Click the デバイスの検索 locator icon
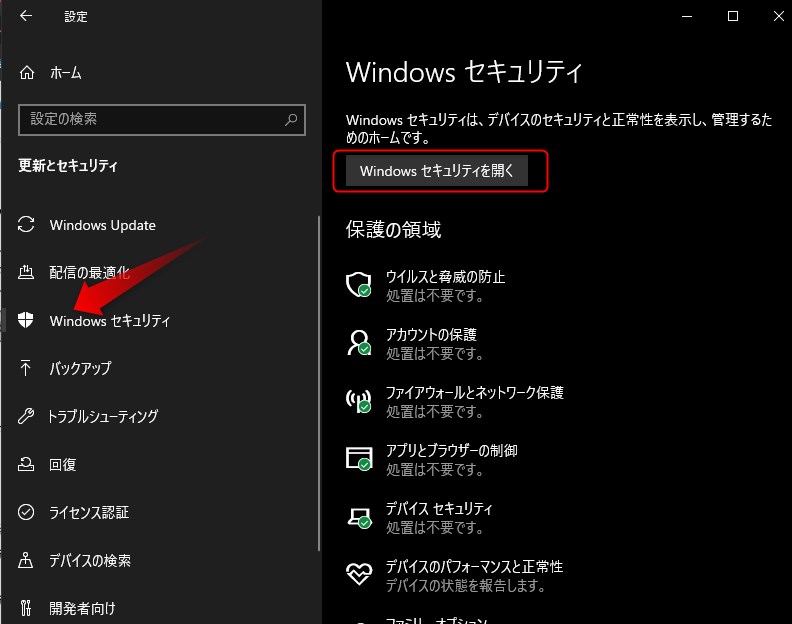The height and width of the screenshot is (624, 792). [x=26, y=560]
